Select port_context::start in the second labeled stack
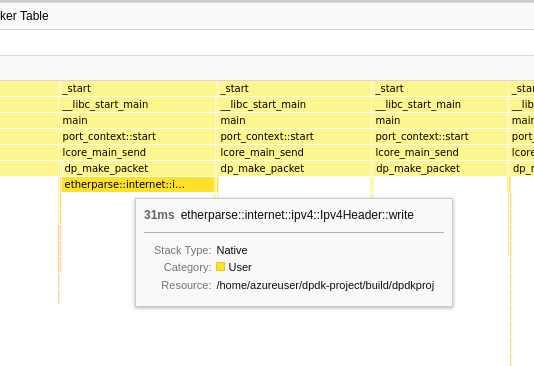 click(x=294, y=136)
